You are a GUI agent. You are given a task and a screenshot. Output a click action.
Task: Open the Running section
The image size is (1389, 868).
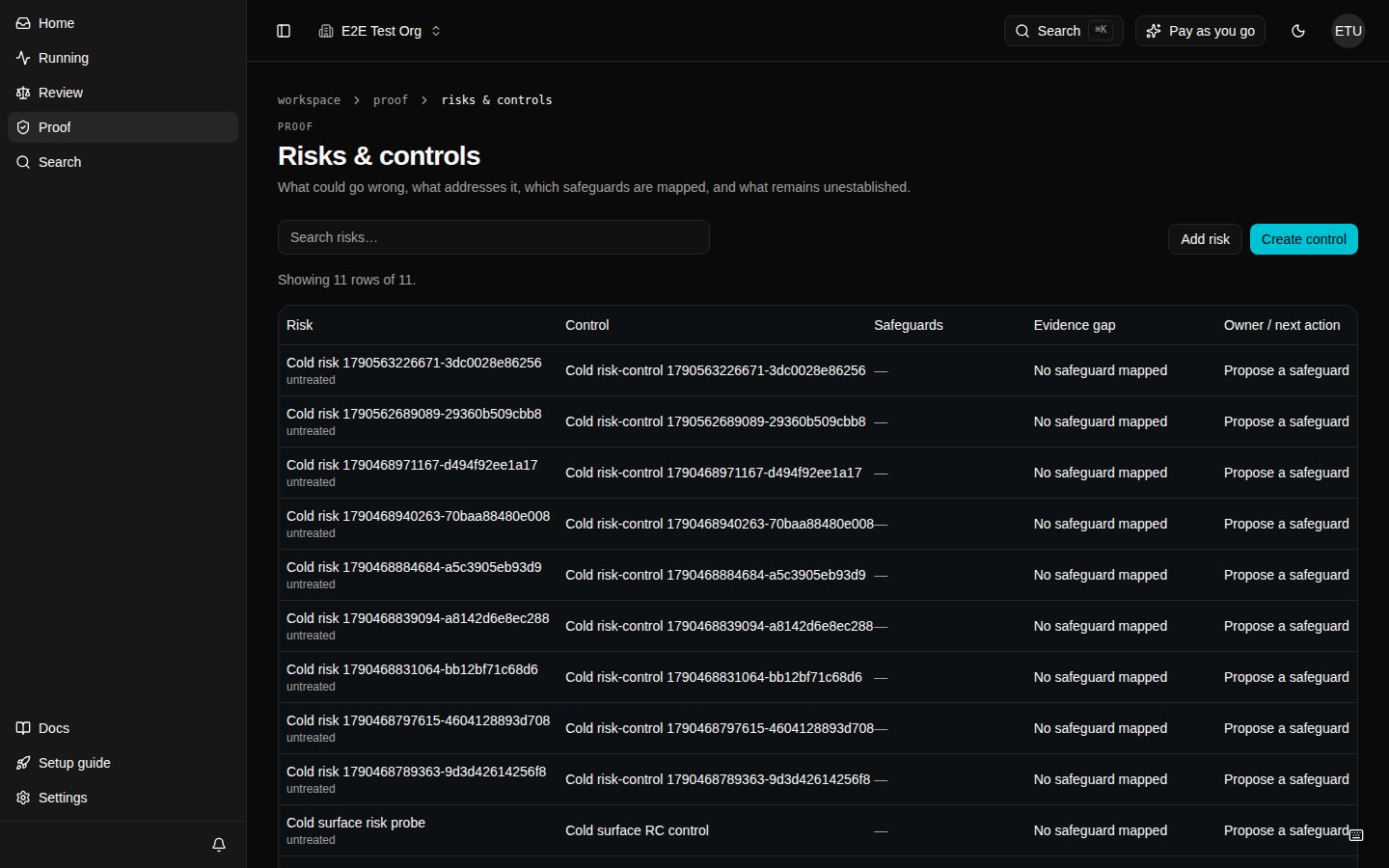pos(123,58)
